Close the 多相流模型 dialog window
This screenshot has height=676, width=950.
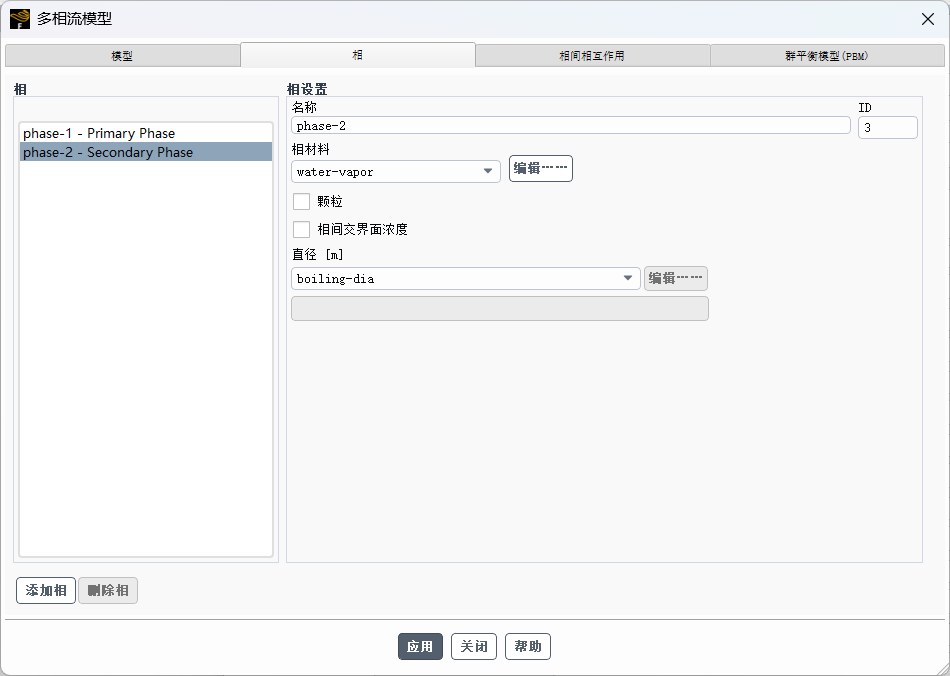[x=928, y=19]
